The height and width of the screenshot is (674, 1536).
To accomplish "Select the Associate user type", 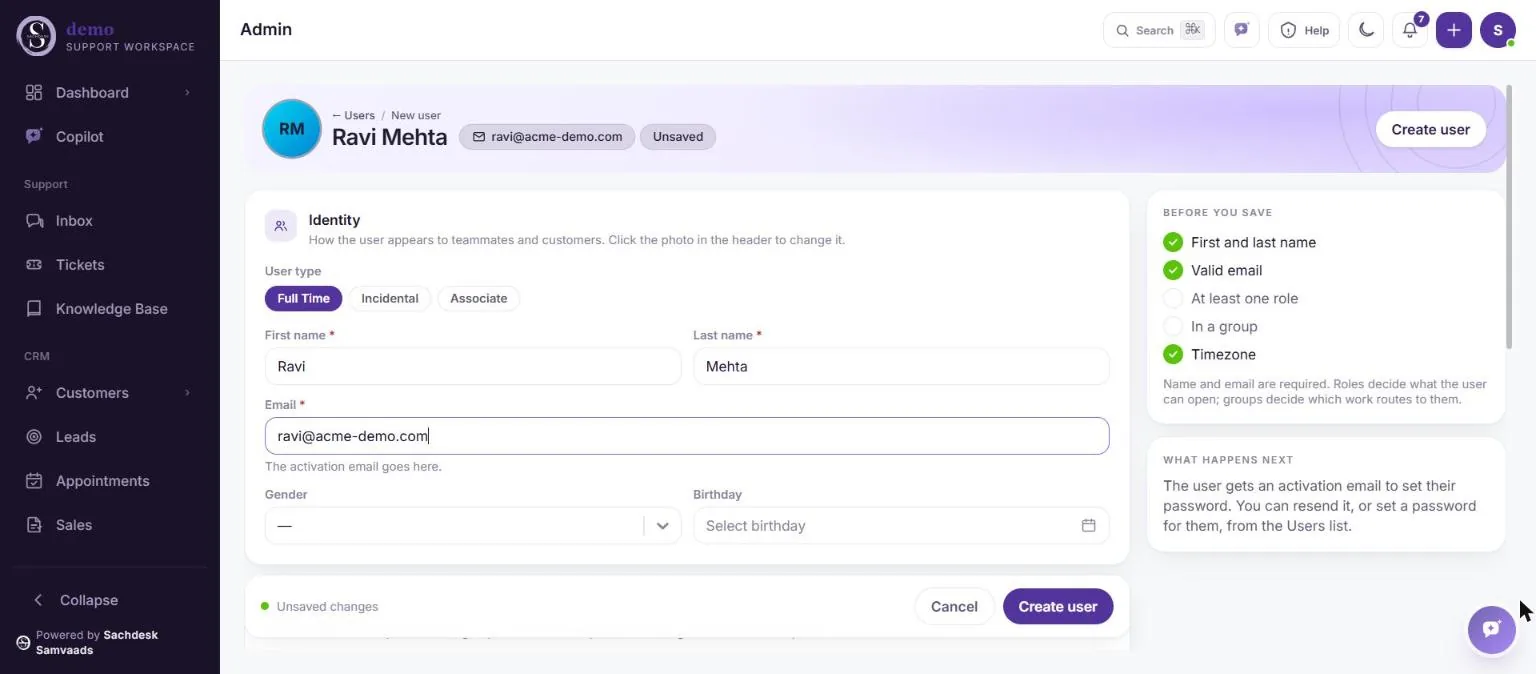I will pos(478,298).
